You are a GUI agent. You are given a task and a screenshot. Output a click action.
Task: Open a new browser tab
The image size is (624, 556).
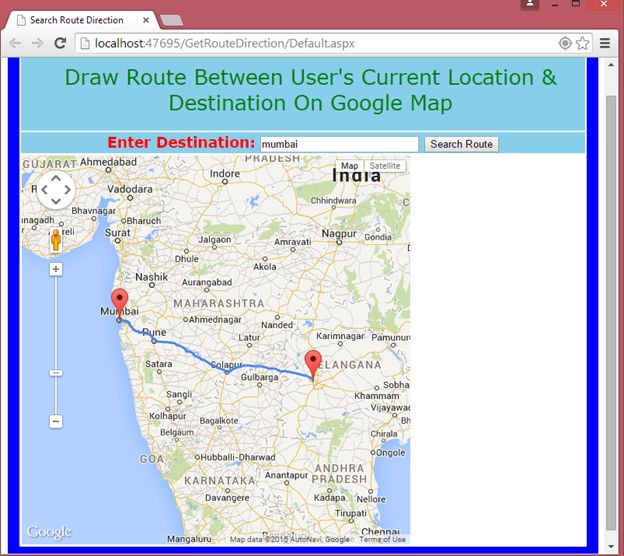[x=172, y=20]
